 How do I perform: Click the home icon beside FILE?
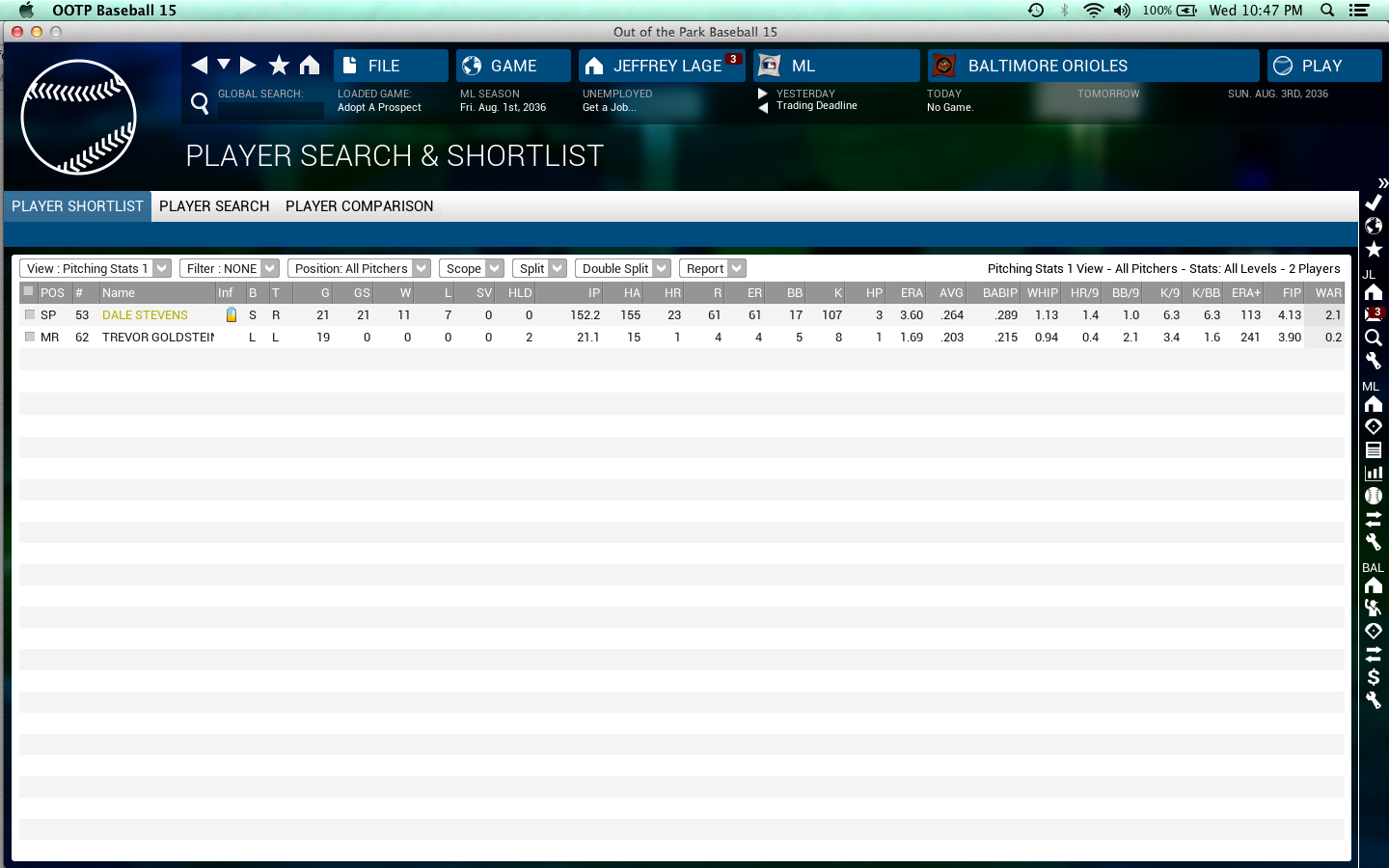point(310,66)
